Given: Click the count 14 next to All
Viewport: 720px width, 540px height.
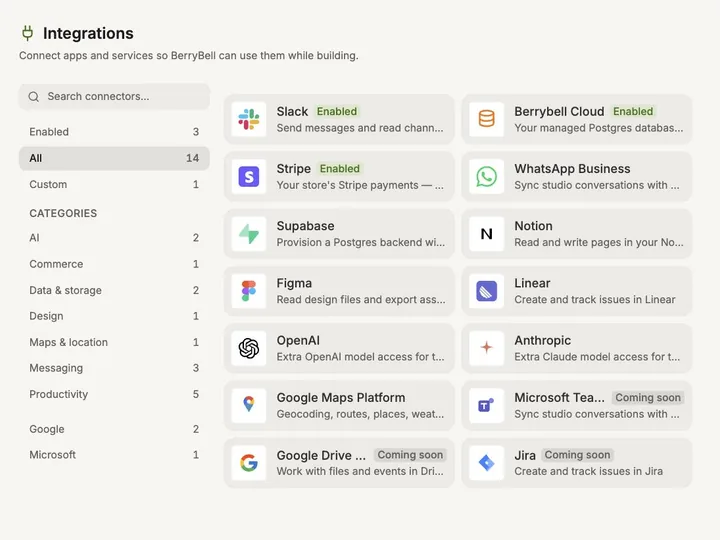Looking at the screenshot, I should point(192,158).
